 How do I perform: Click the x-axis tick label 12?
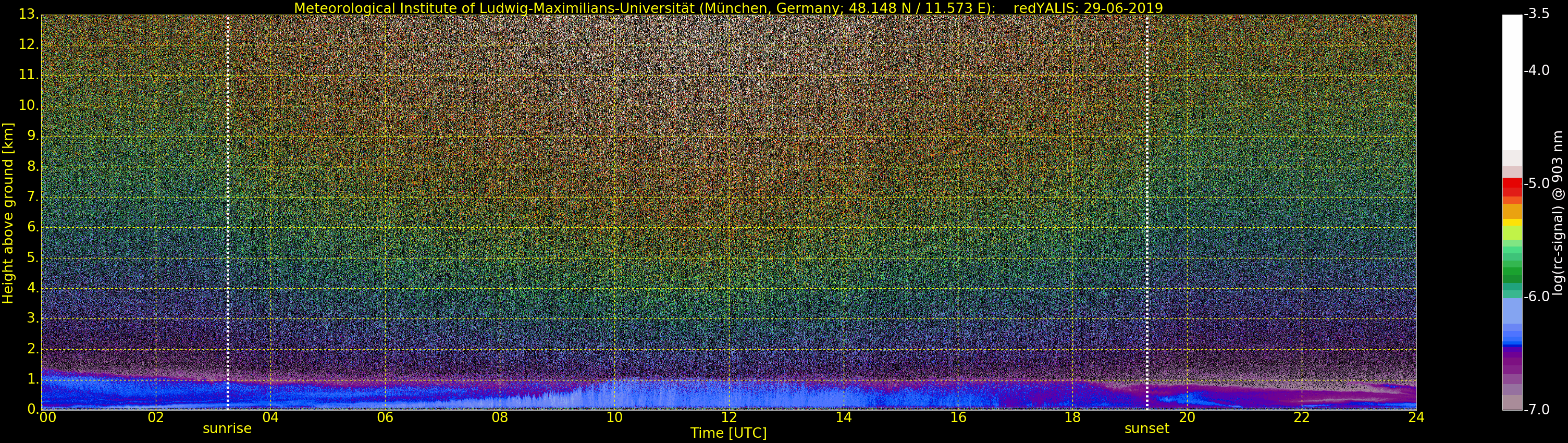click(x=729, y=417)
